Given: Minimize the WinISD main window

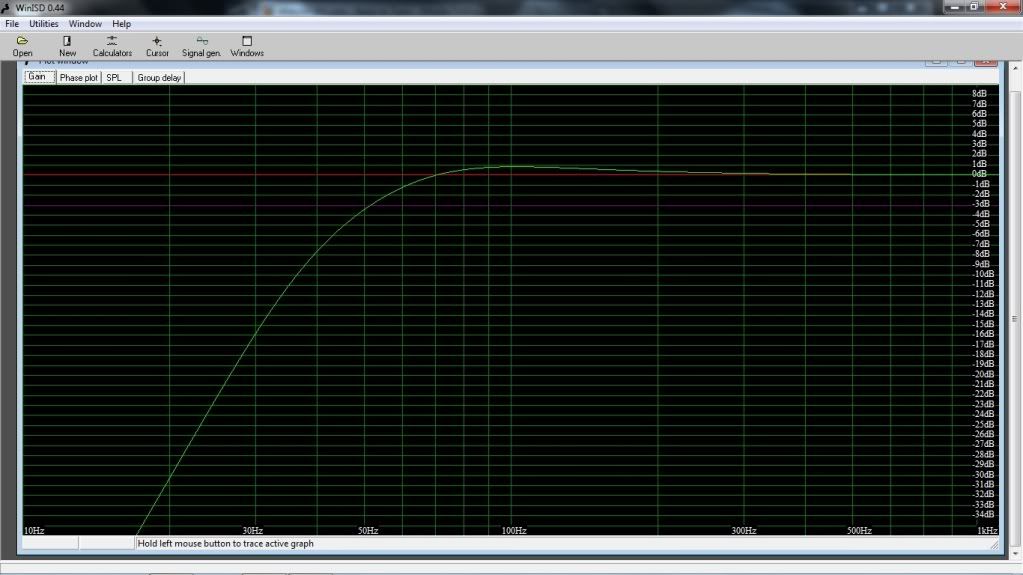Looking at the screenshot, I should (954, 7).
